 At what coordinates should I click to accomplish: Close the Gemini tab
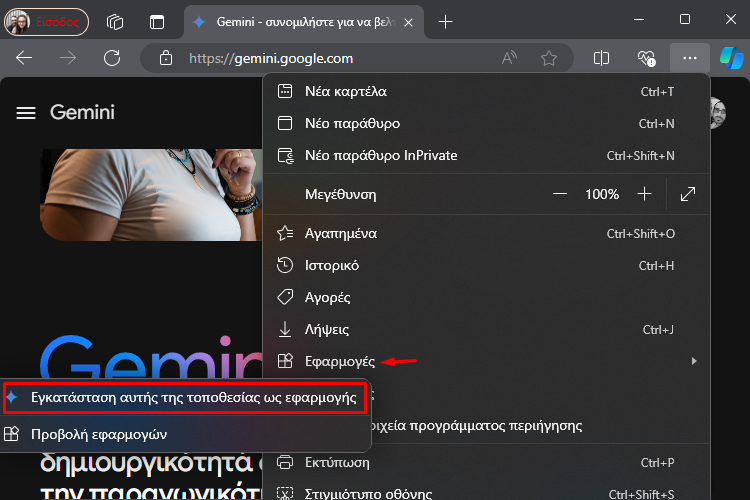tap(408, 22)
